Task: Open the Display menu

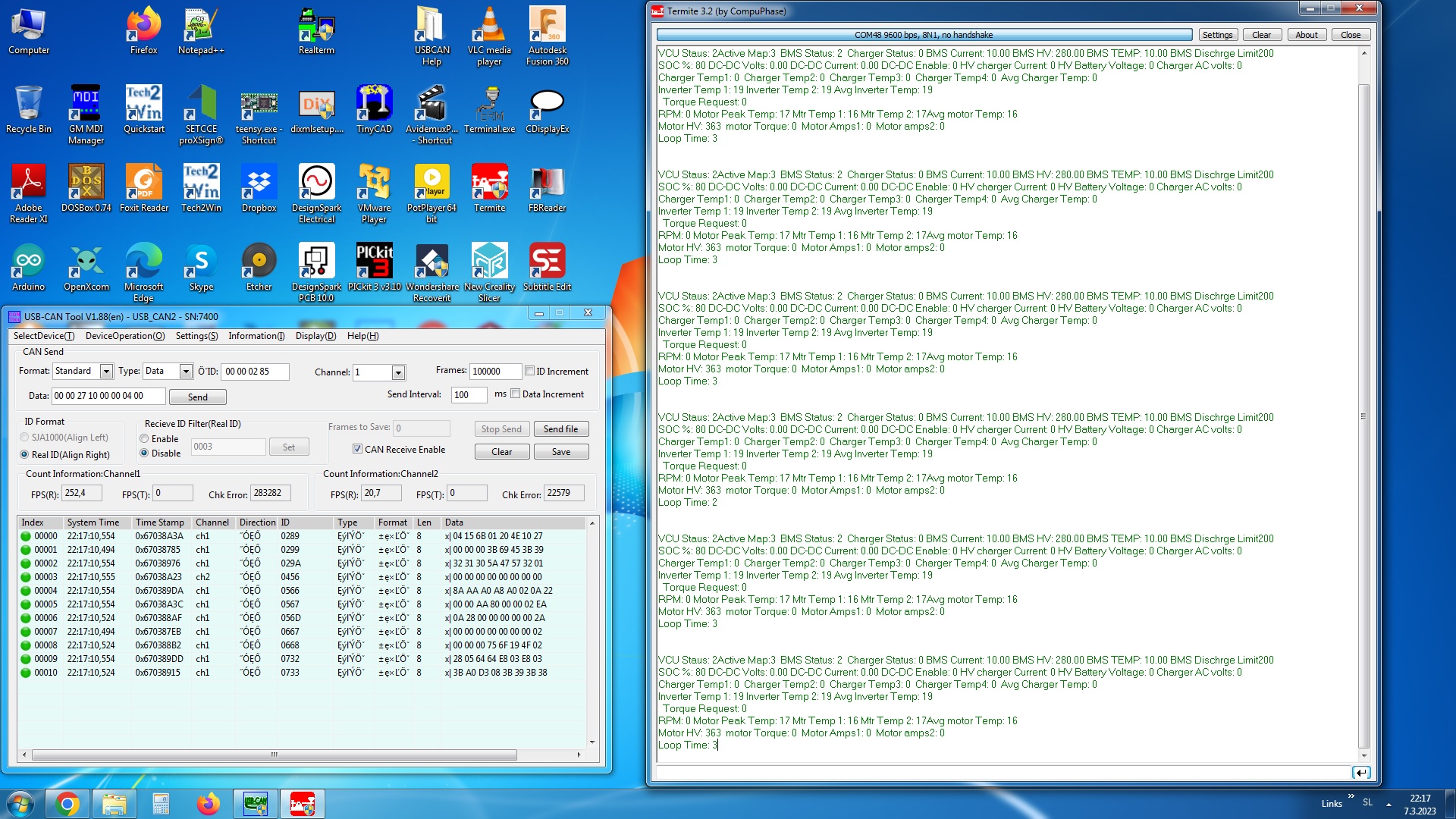Action: (x=315, y=336)
